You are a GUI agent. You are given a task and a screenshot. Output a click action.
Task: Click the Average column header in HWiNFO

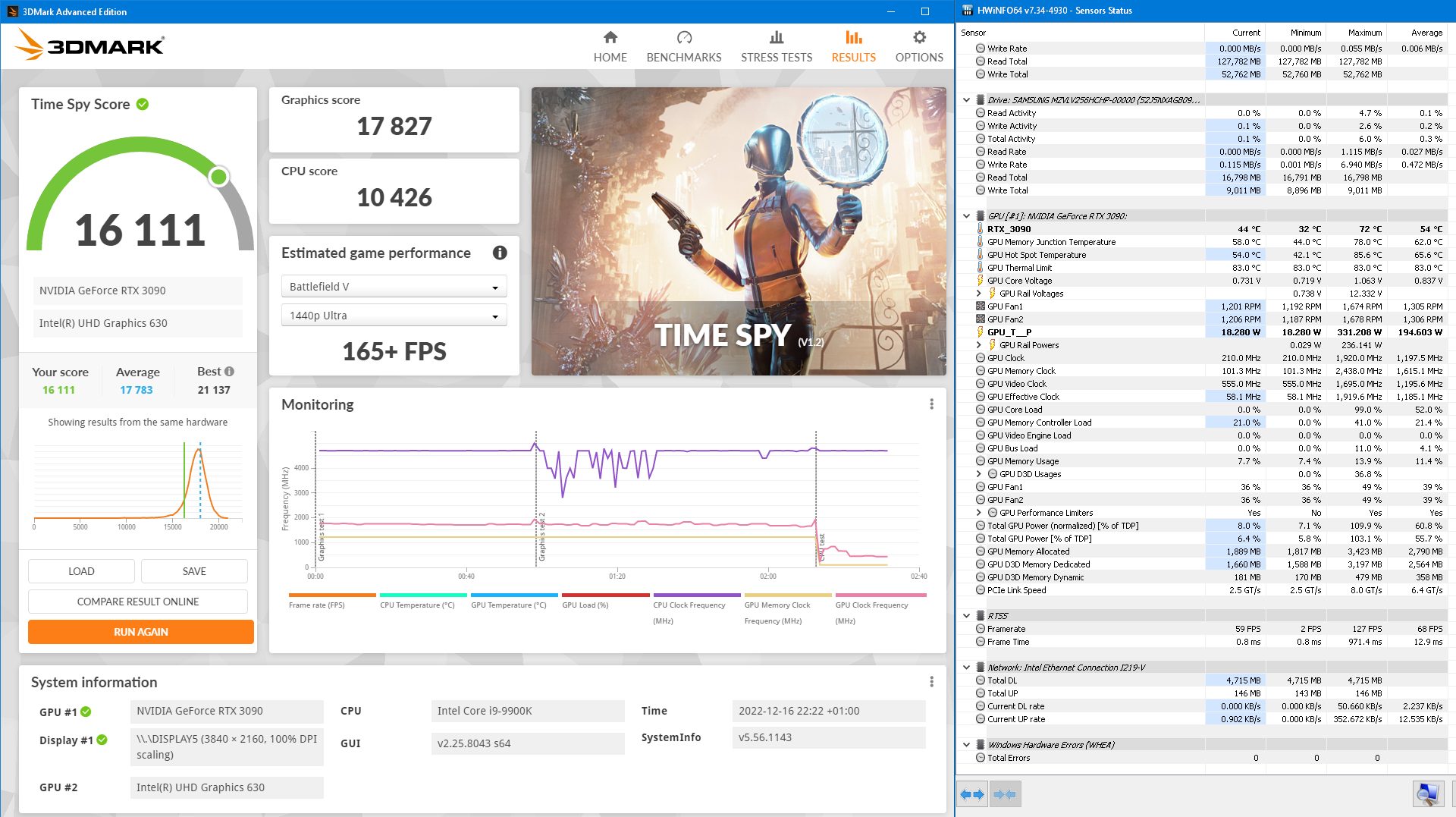(1417, 33)
